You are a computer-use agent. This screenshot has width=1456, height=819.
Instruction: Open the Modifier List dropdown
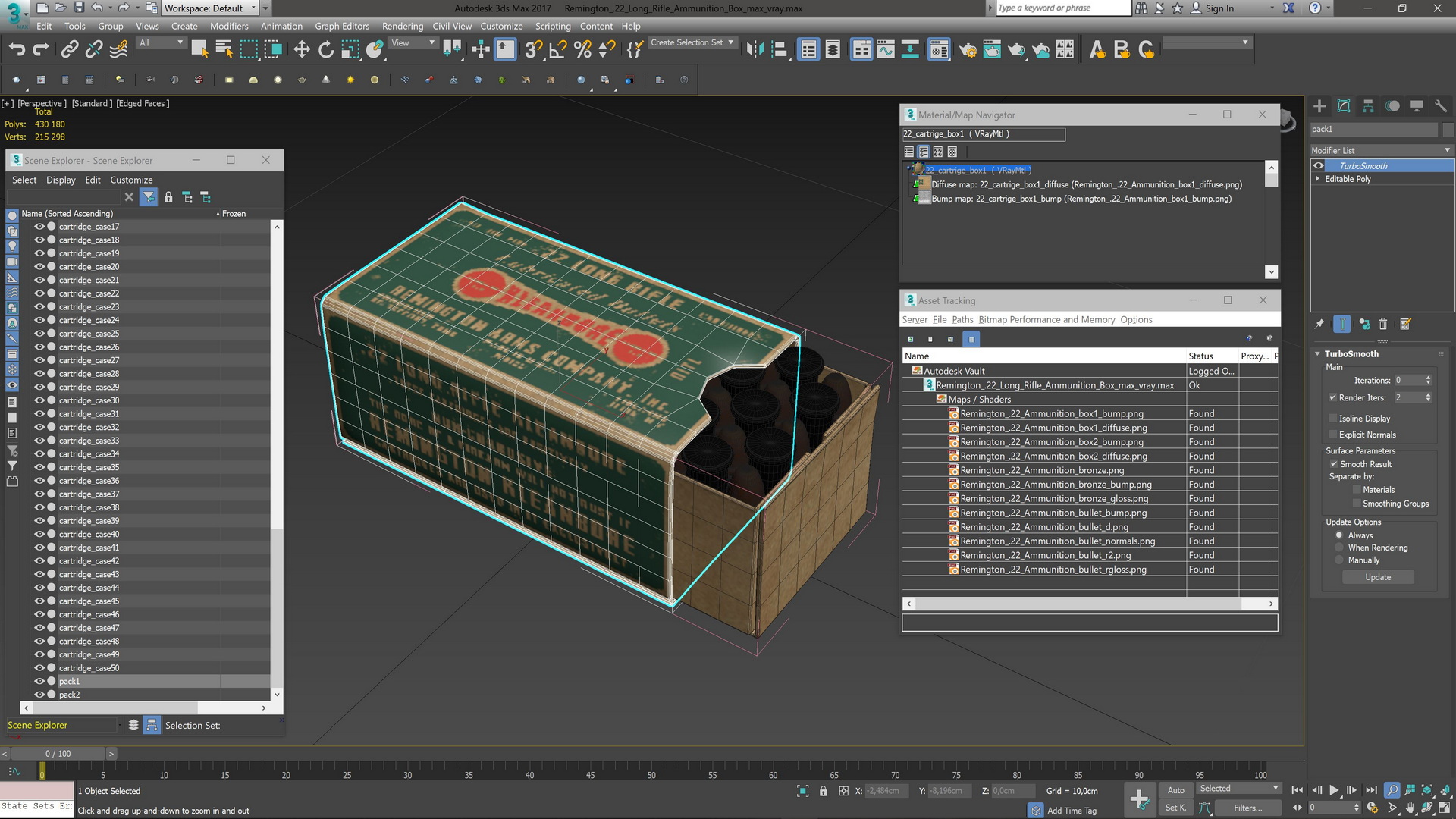tap(1382, 150)
